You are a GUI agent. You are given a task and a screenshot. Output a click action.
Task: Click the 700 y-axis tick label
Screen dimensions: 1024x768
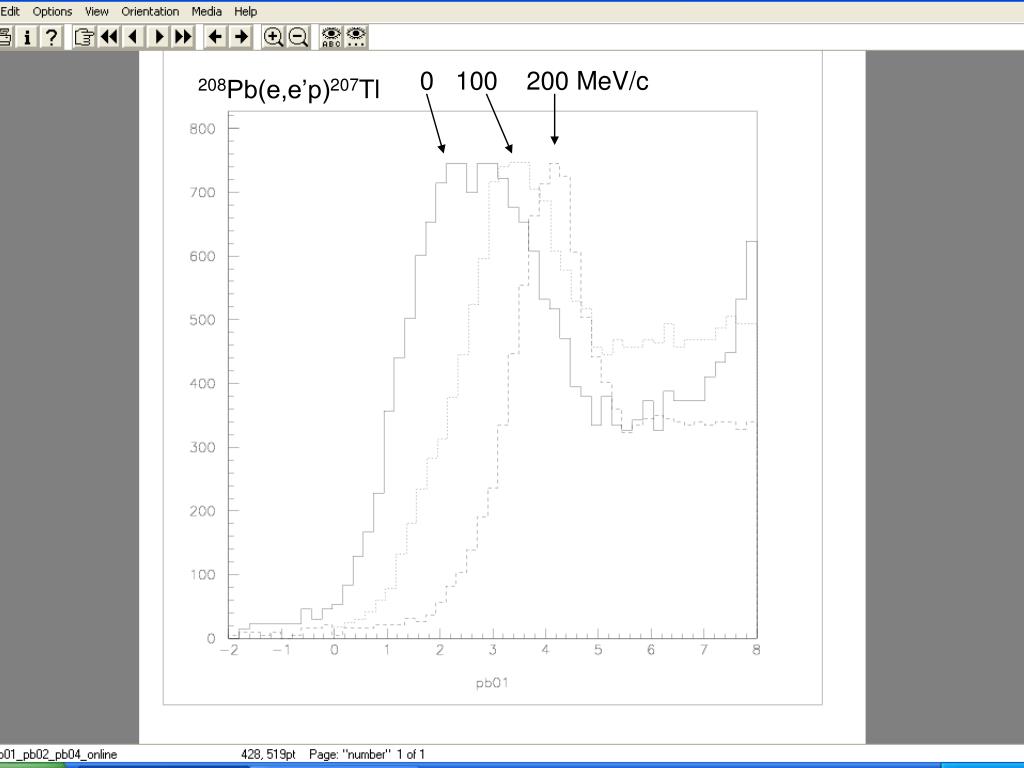(202, 193)
